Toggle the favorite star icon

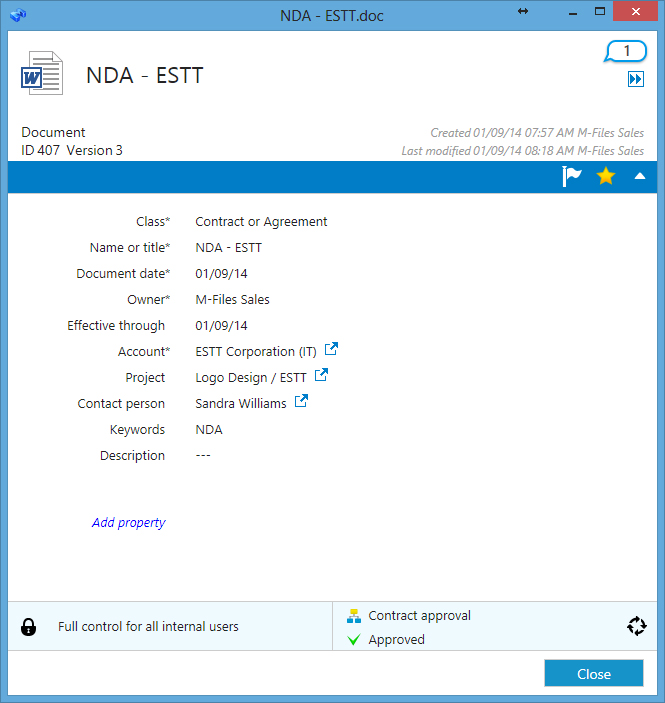[606, 177]
